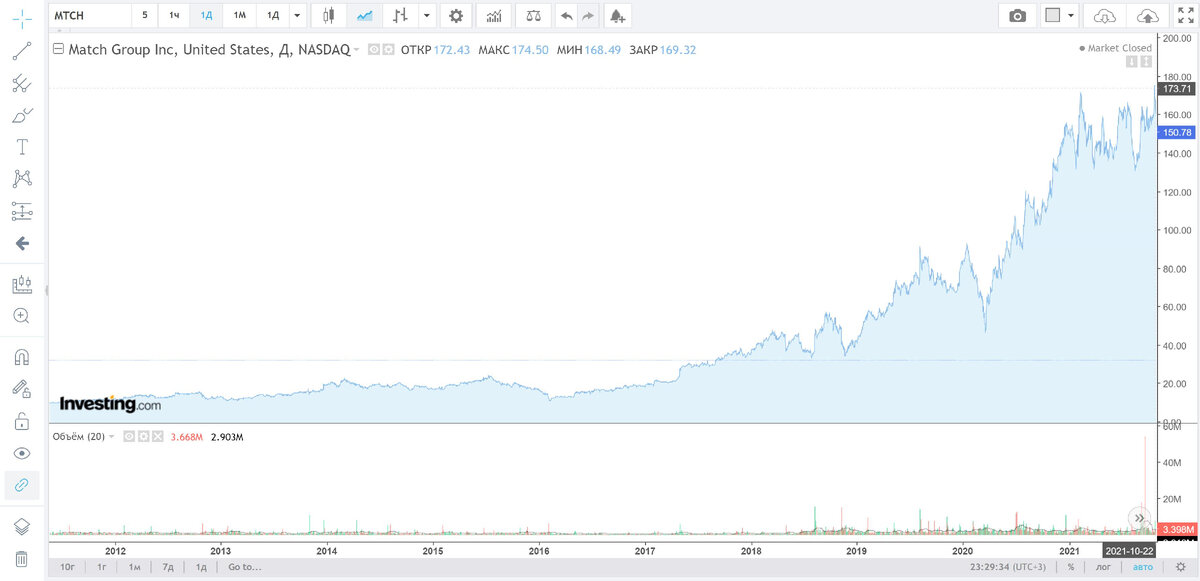Open the layout dropdown arrow
Viewport: 1200px width, 581px height.
coord(1072,15)
